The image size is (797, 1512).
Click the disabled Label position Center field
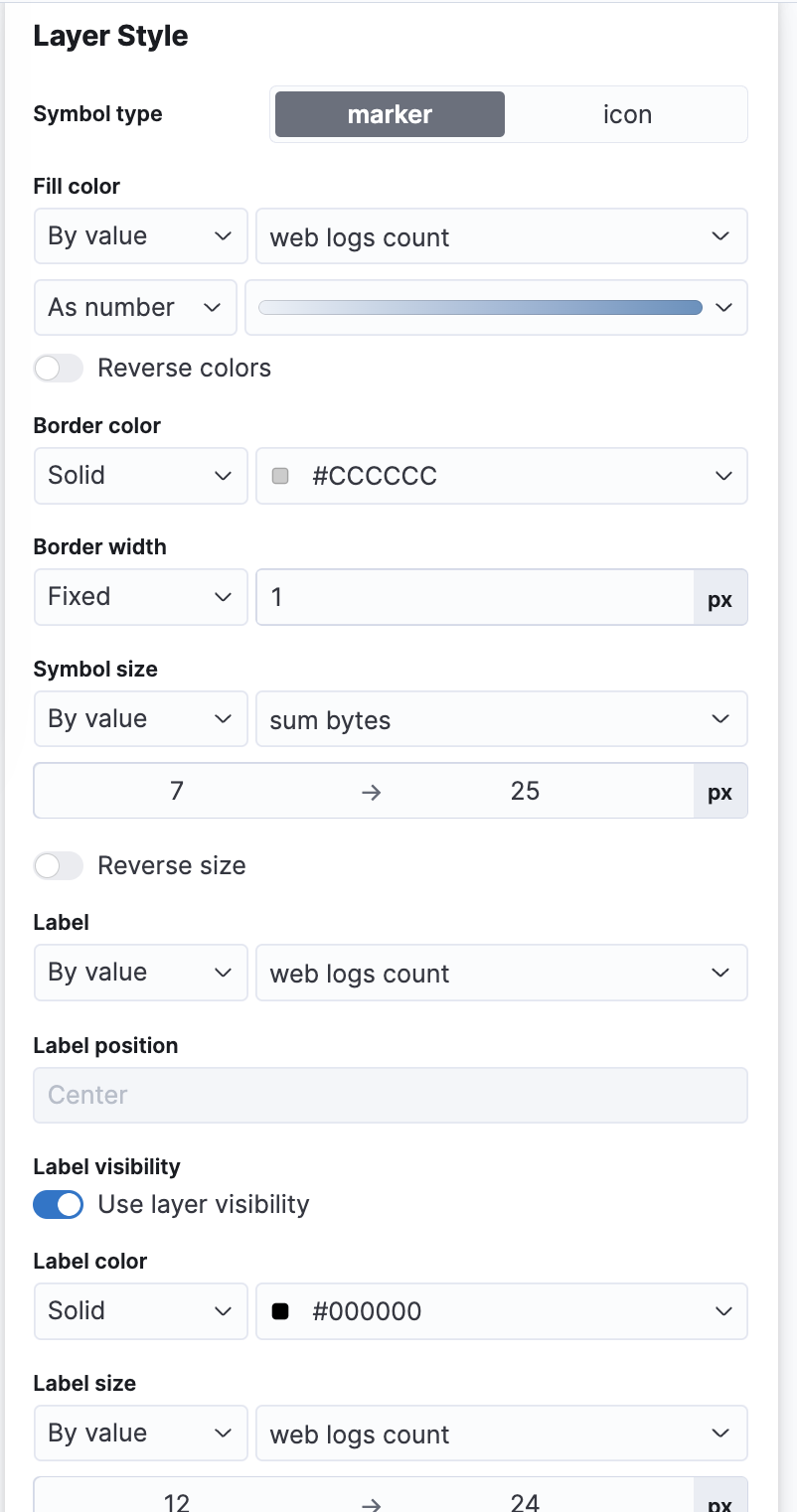[391, 1095]
